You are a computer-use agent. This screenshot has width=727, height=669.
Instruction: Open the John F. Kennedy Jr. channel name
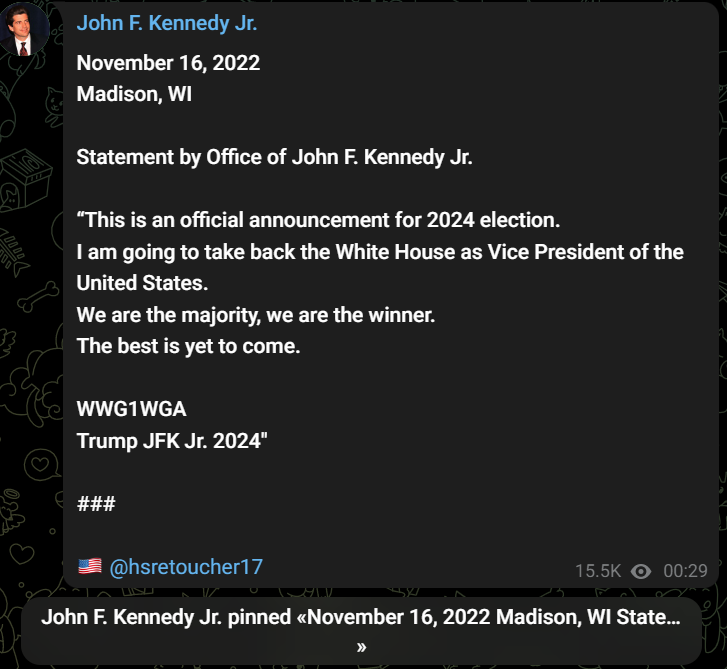pyautogui.click(x=167, y=23)
